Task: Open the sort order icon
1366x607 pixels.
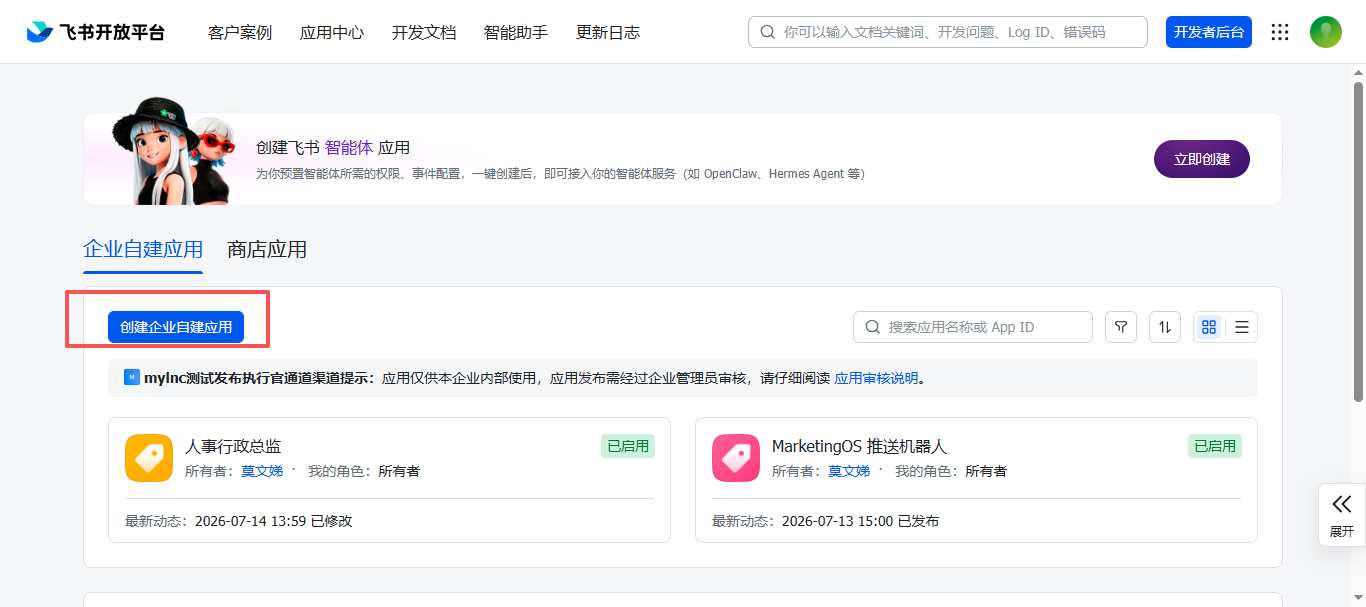Action: [x=1165, y=327]
